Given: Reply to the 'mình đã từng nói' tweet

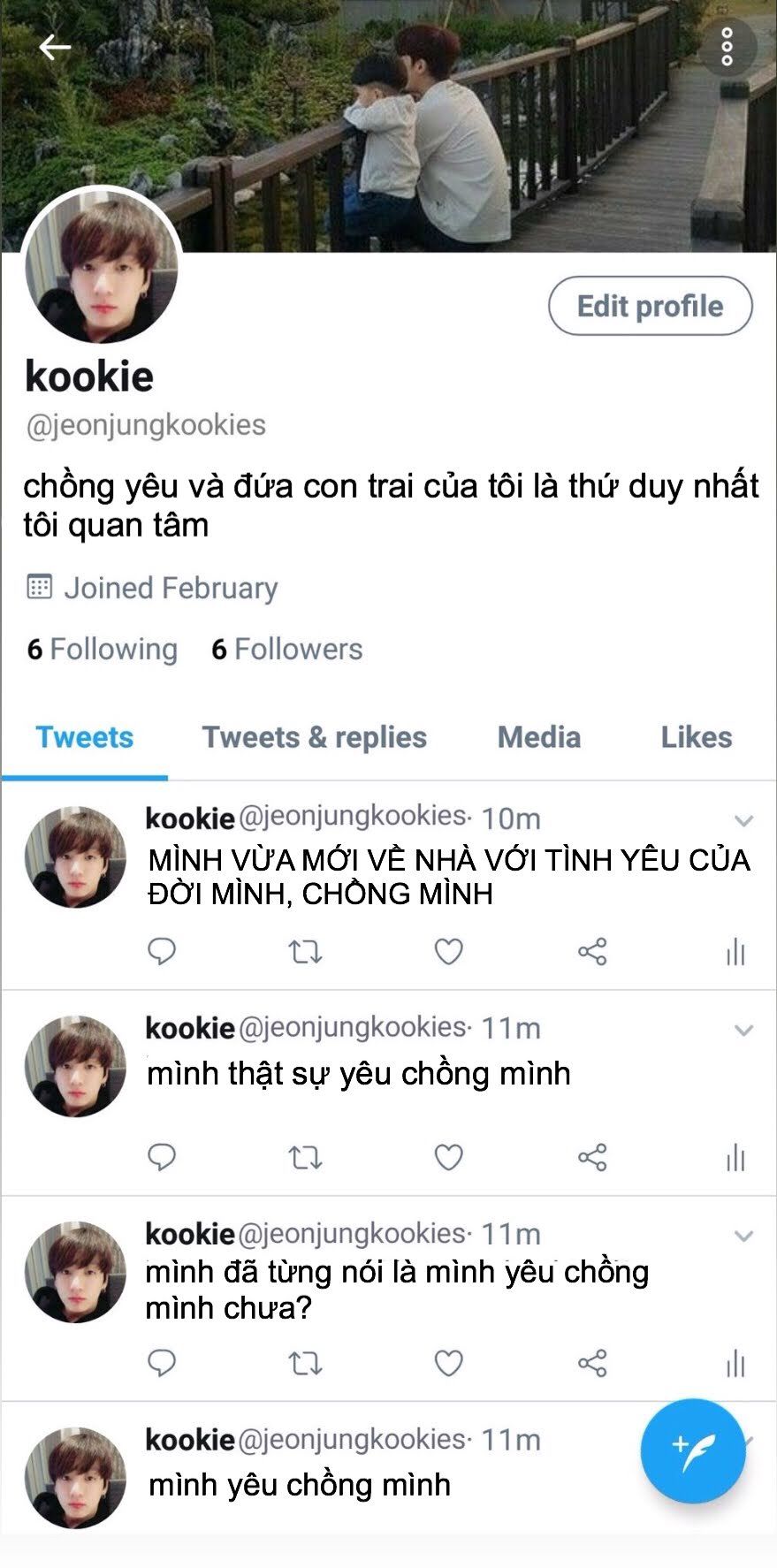Looking at the screenshot, I should click(161, 1363).
